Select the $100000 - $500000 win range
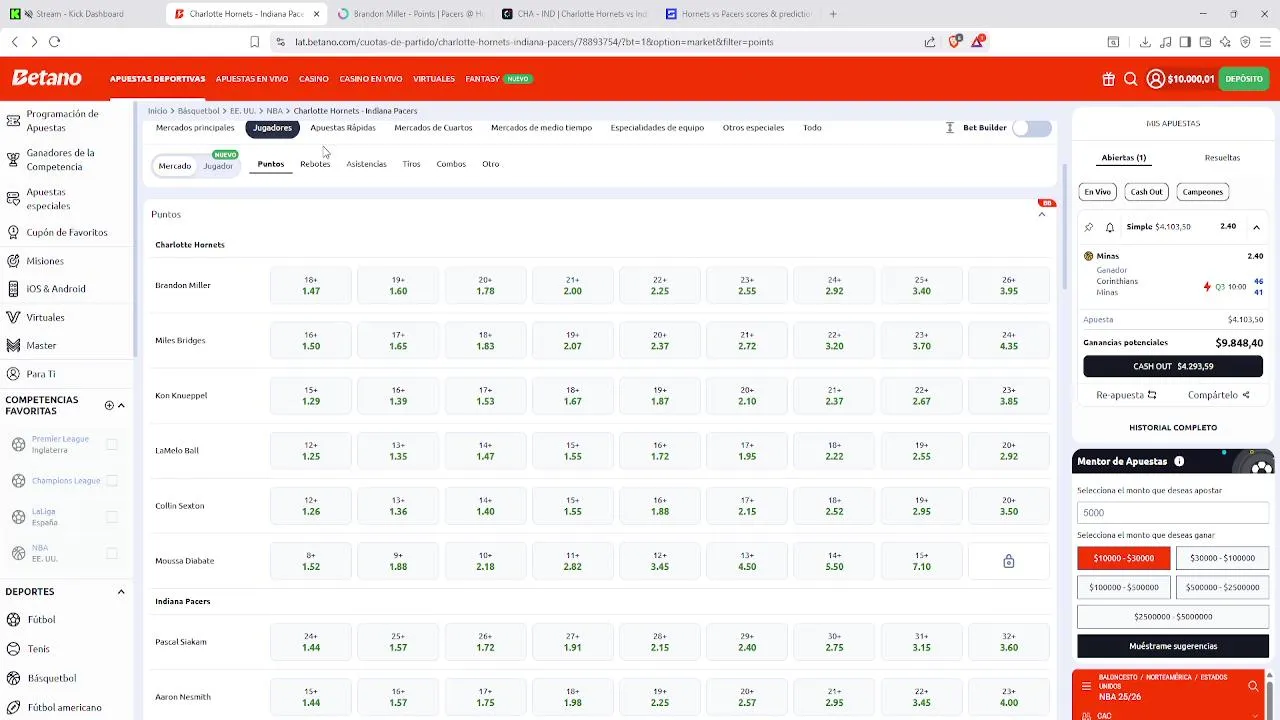Screen dimensions: 1280x720 click(x=1123, y=587)
